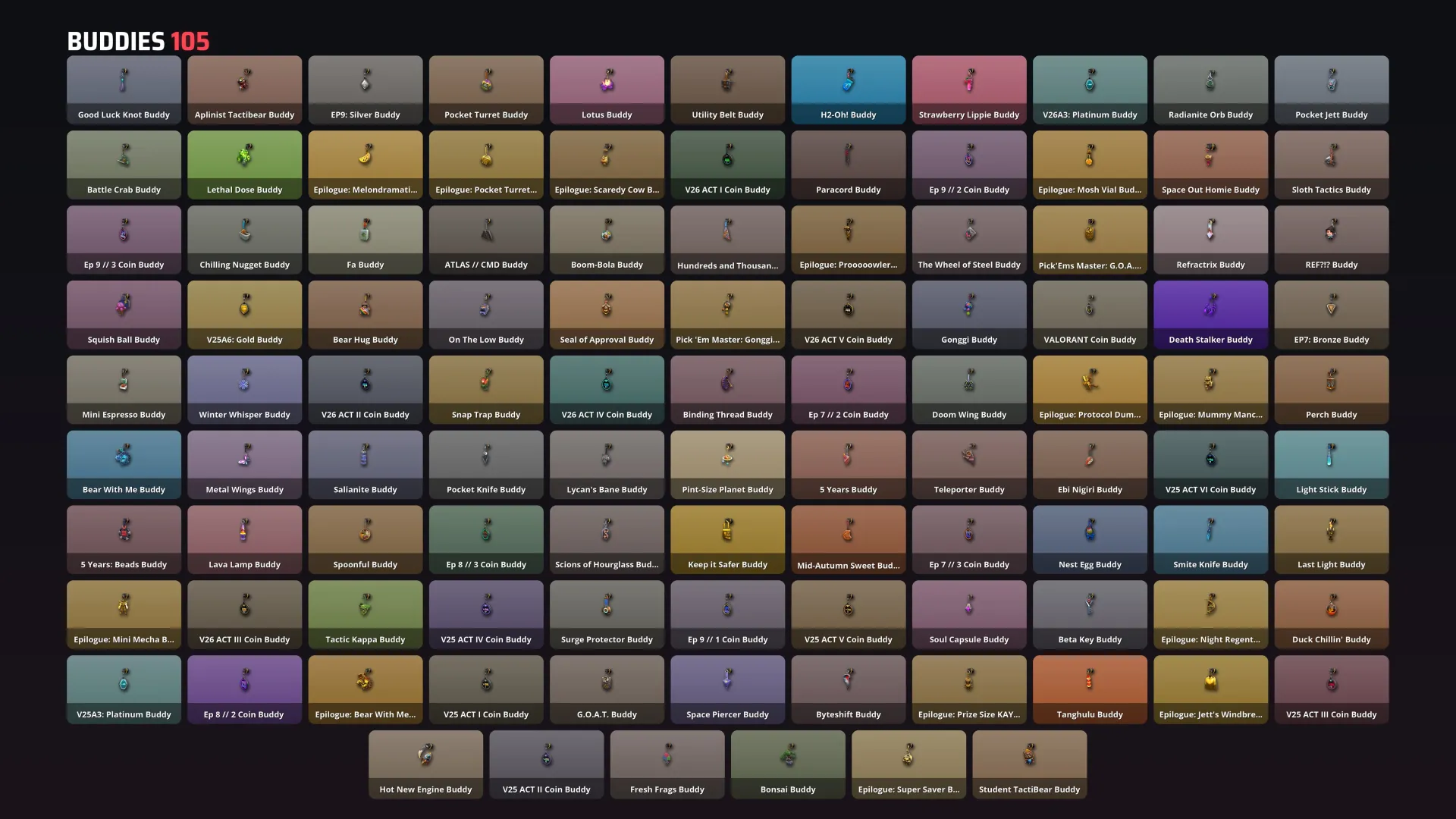Click the Pocket Jett Buddy tile
1456x819 pixels.
point(1331,89)
